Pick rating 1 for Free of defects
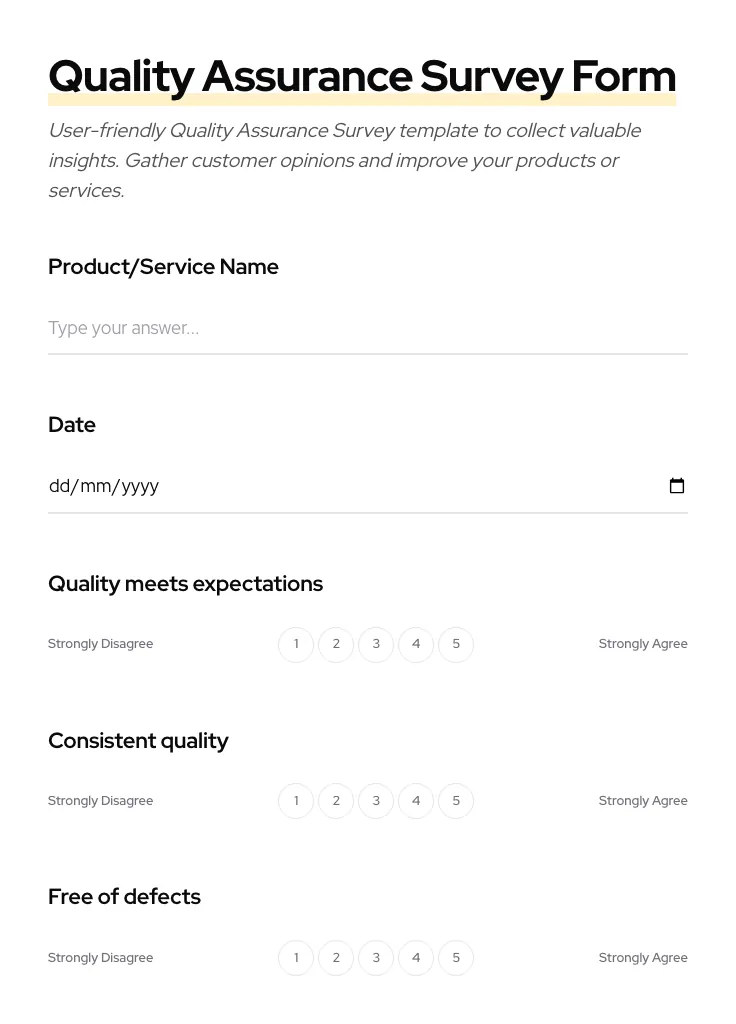This screenshot has width=736, height=1024. tap(296, 957)
